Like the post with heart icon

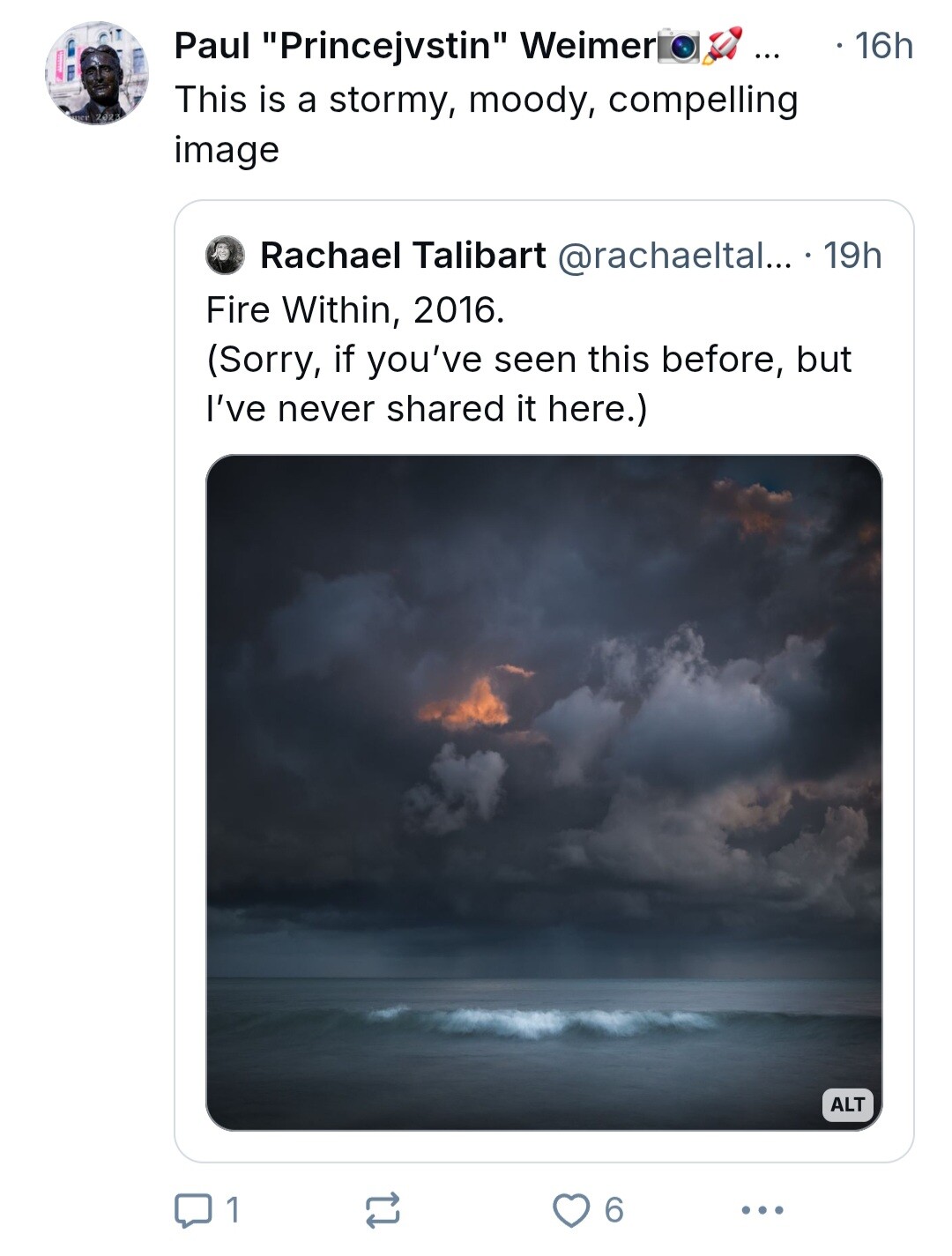(x=571, y=1210)
